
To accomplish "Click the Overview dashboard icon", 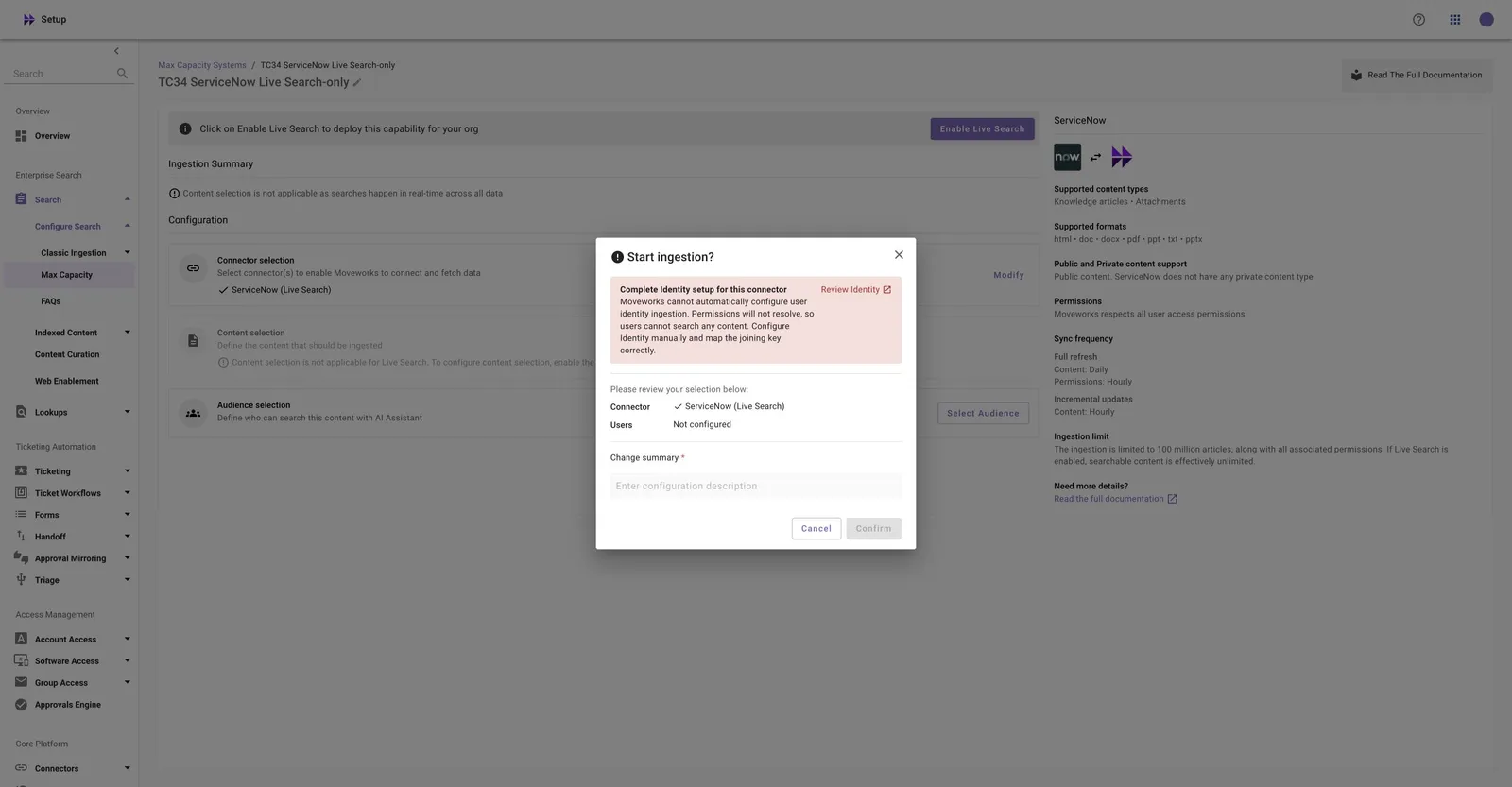I will click(x=21, y=136).
